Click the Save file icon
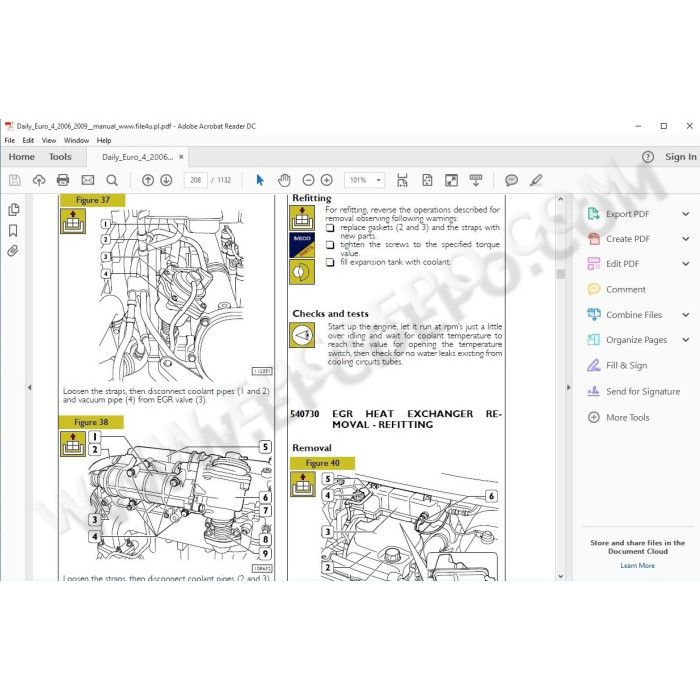The width and height of the screenshot is (700, 700). tap(14, 180)
